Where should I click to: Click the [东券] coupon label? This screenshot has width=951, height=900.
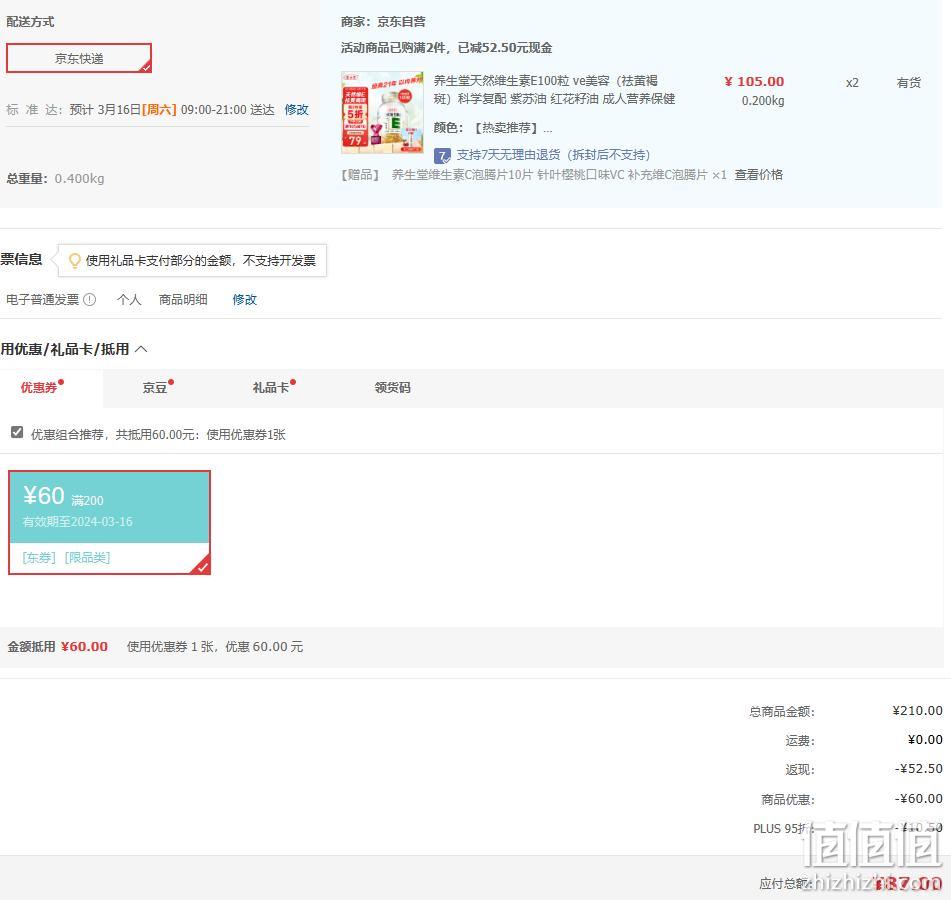39,558
